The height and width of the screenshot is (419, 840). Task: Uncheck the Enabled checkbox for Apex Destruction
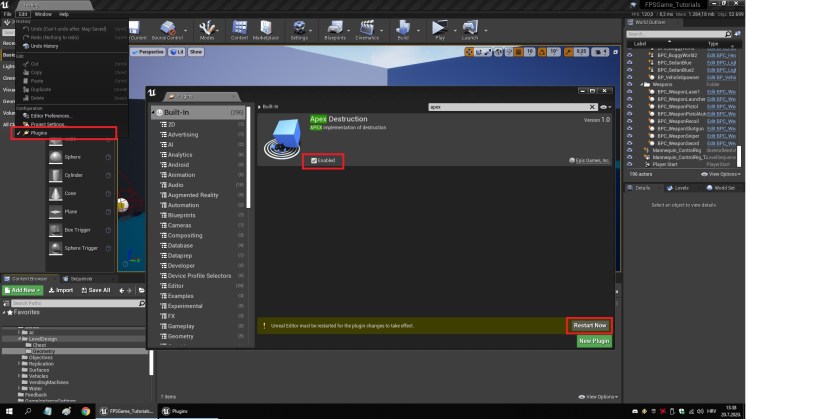pyautogui.click(x=315, y=160)
